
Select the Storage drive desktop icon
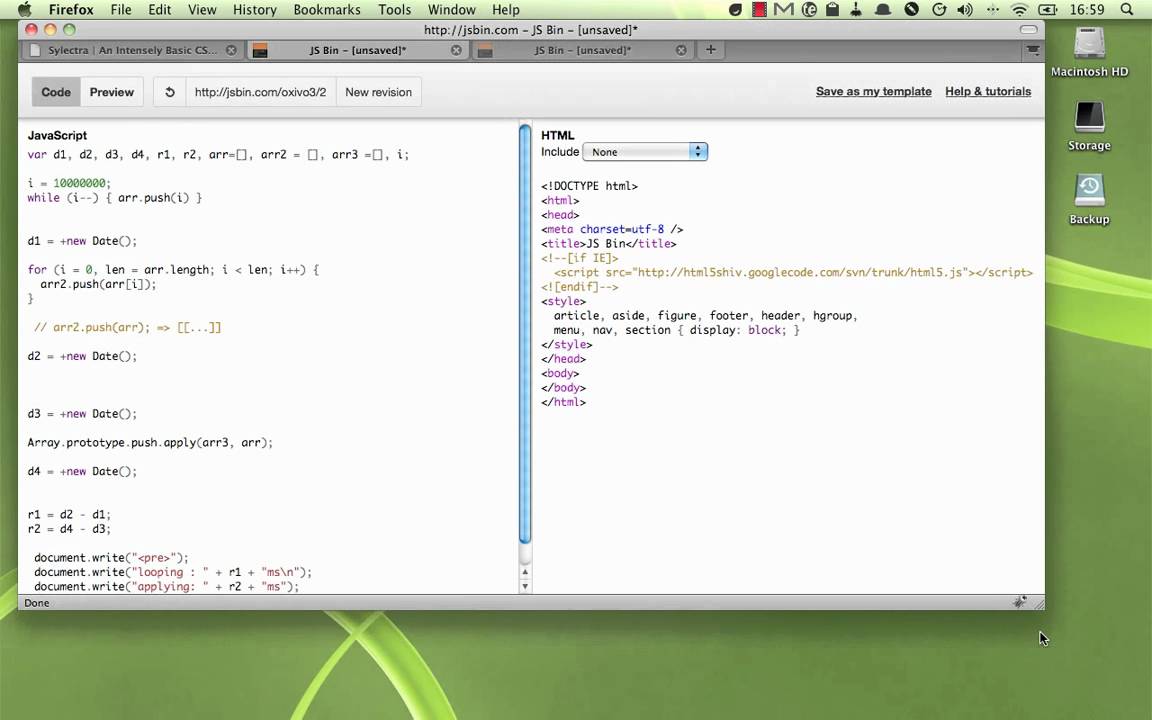[1089, 126]
